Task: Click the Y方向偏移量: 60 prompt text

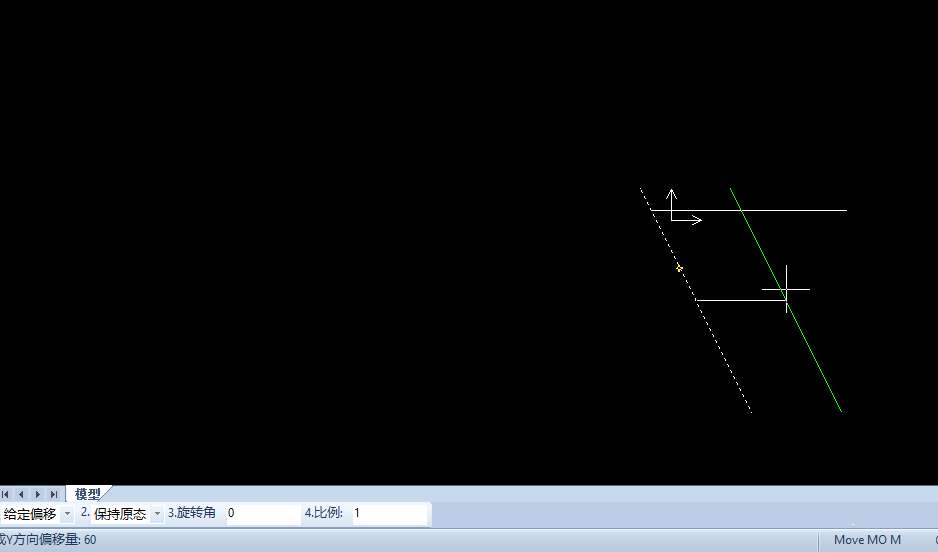Action: [x=50, y=540]
